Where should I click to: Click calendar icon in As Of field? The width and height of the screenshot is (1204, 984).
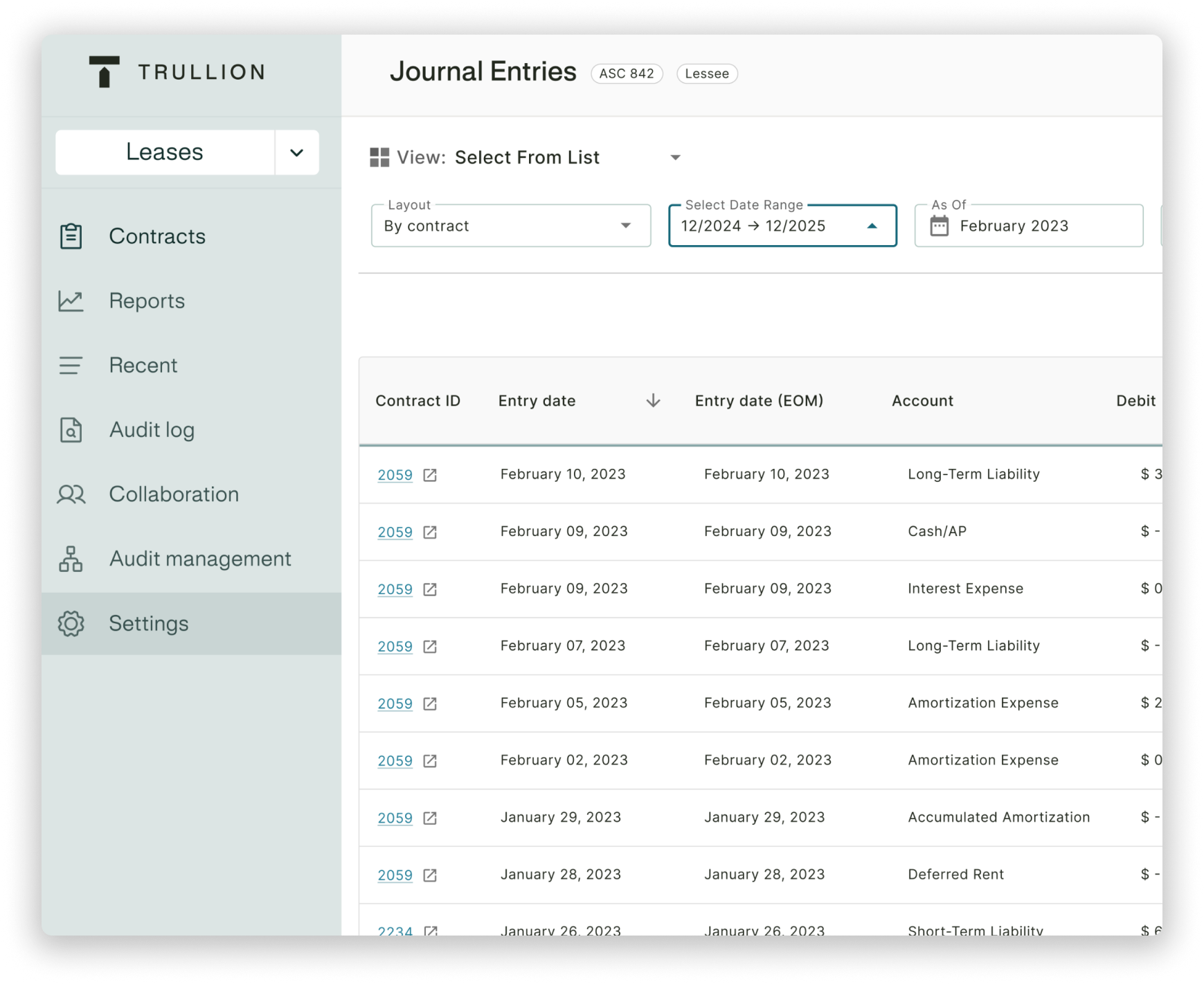(939, 226)
